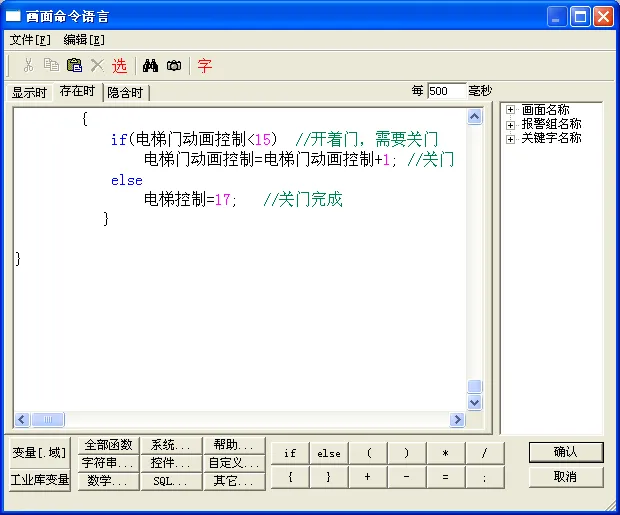Insert the divide / operator
Screen dimensions: 620x515
485,453
